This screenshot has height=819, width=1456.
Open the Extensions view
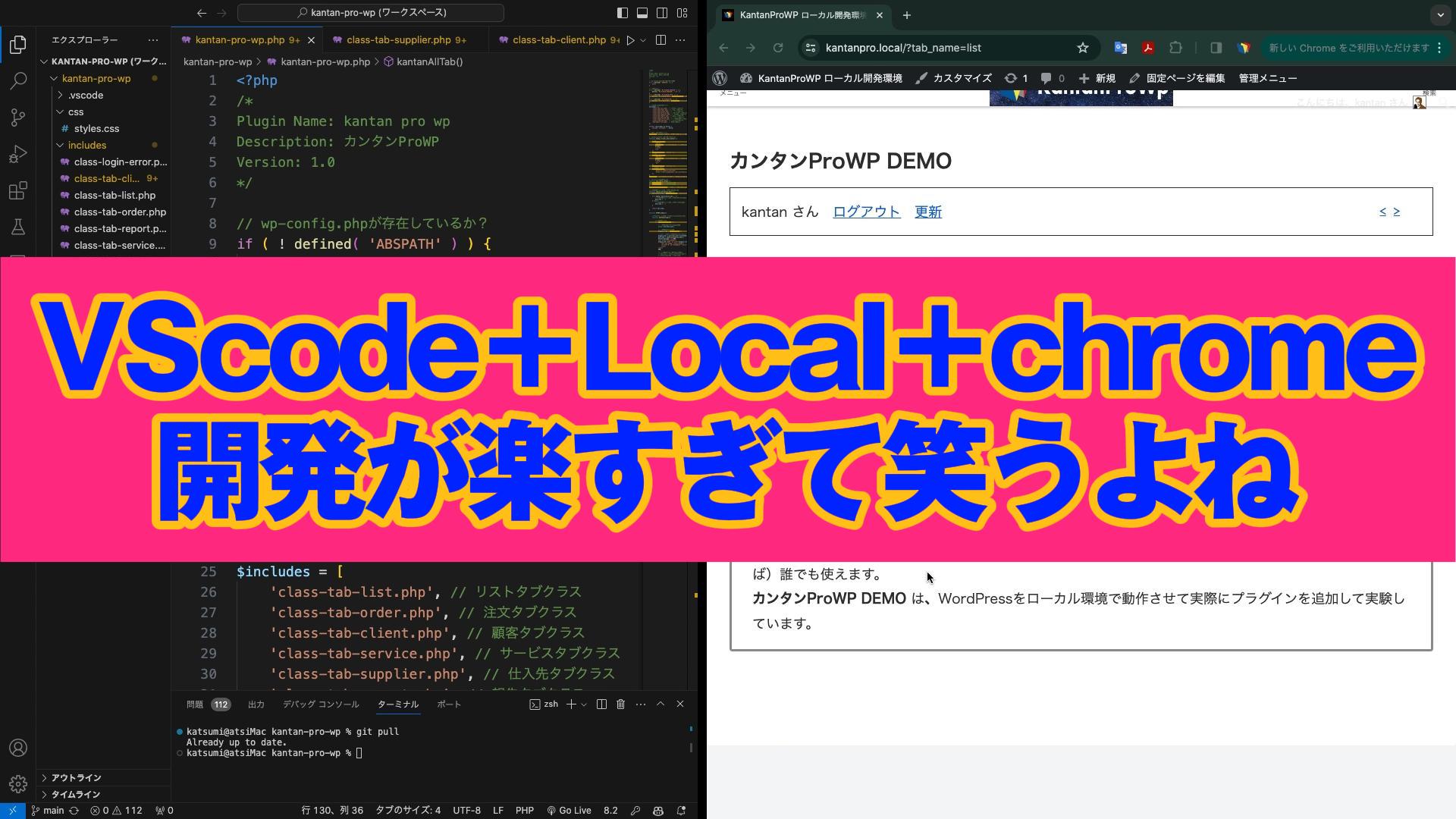(18, 190)
